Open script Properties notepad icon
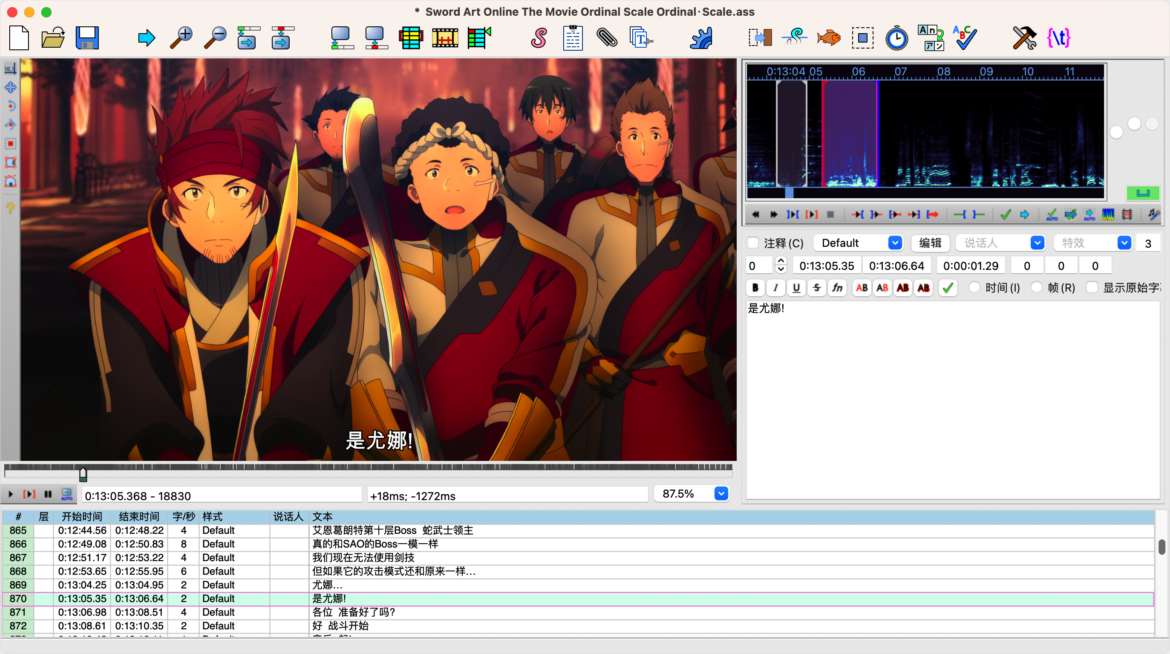 pyautogui.click(x=573, y=37)
